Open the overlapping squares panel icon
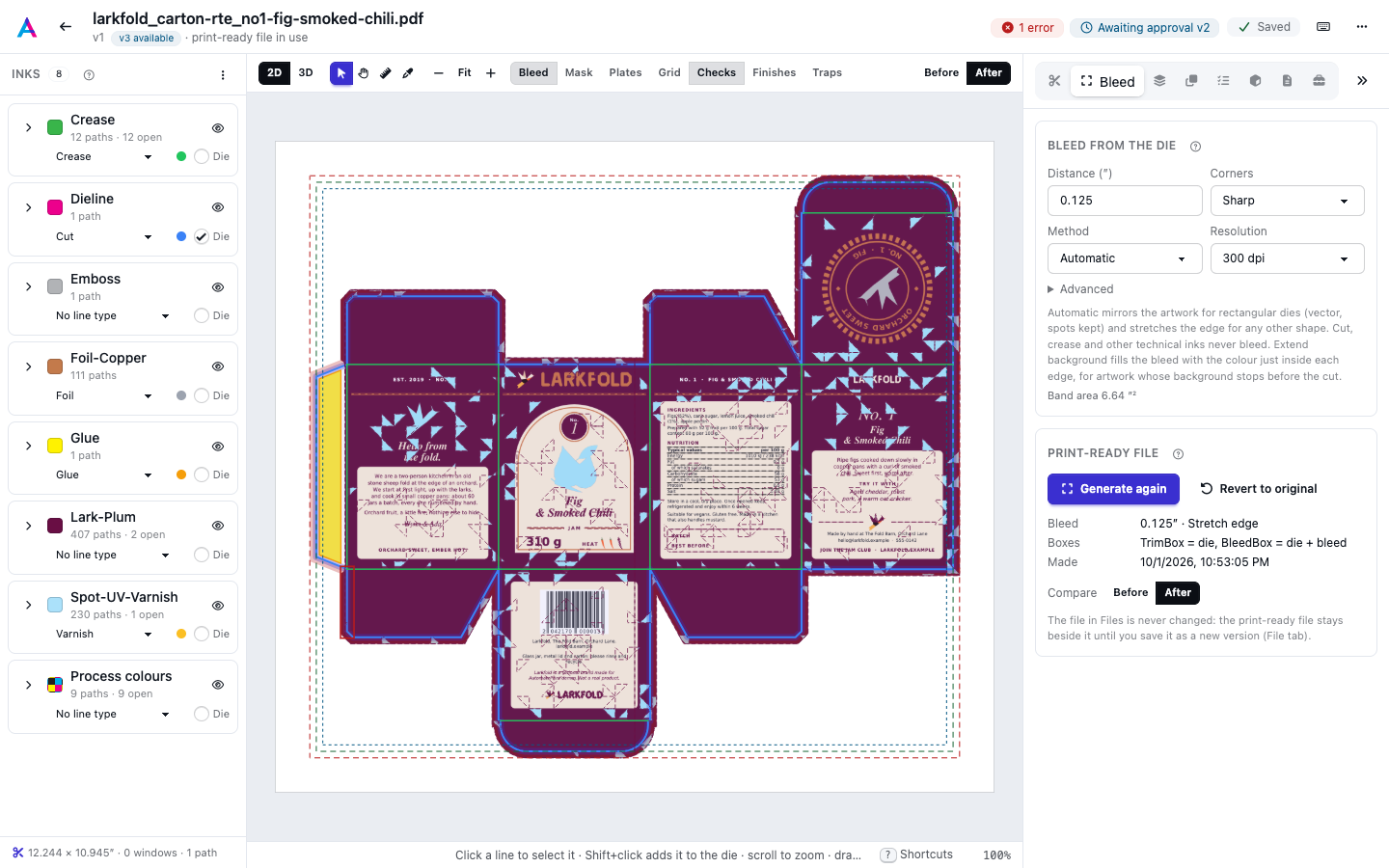The image size is (1389, 868). (x=1192, y=81)
